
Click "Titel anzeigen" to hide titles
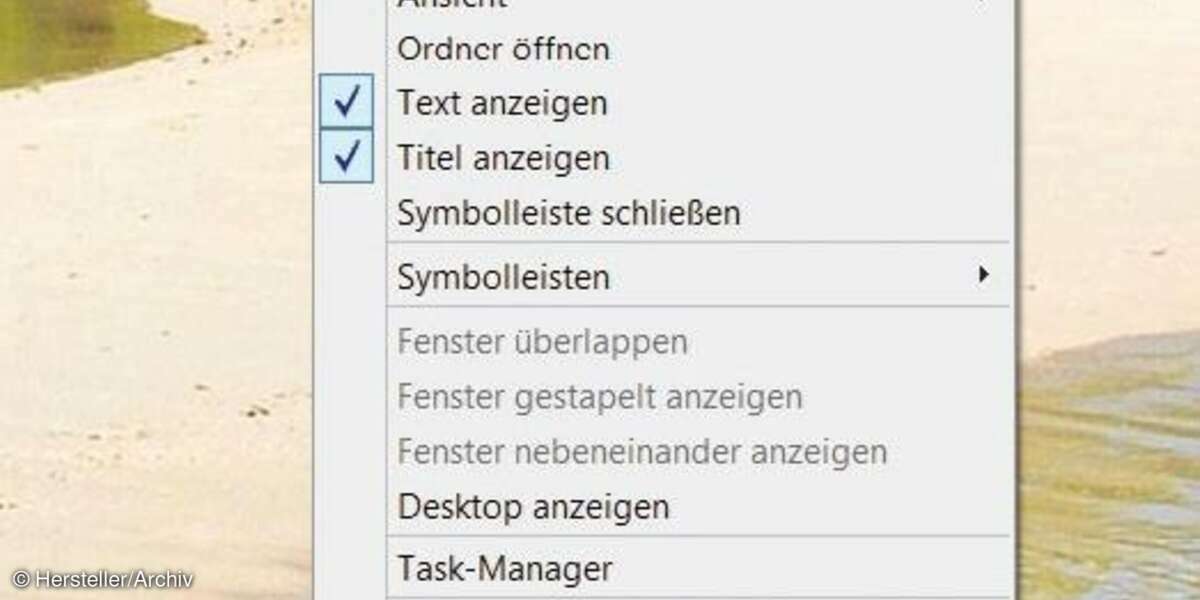(504, 157)
